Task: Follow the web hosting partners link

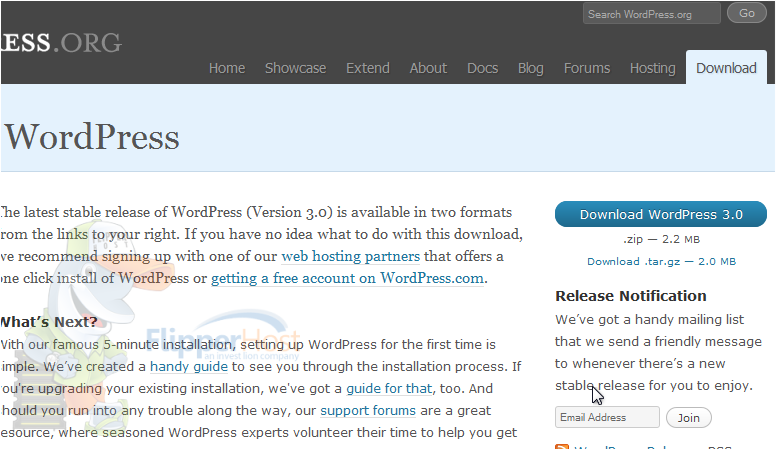Action: pos(350,256)
